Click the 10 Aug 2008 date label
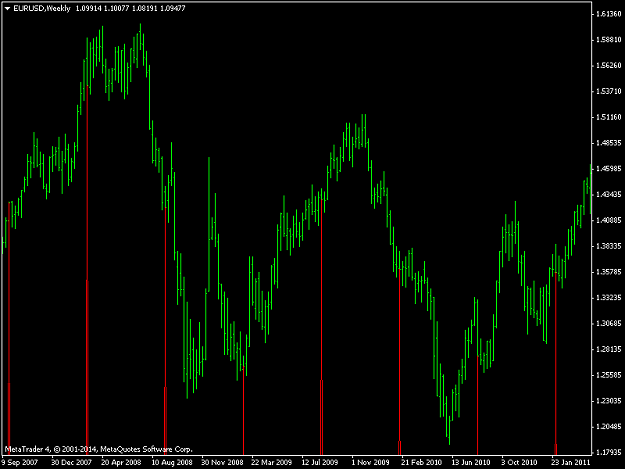Viewport: 625px width, 469px height. pyautogui.click(x=172, y=462)
